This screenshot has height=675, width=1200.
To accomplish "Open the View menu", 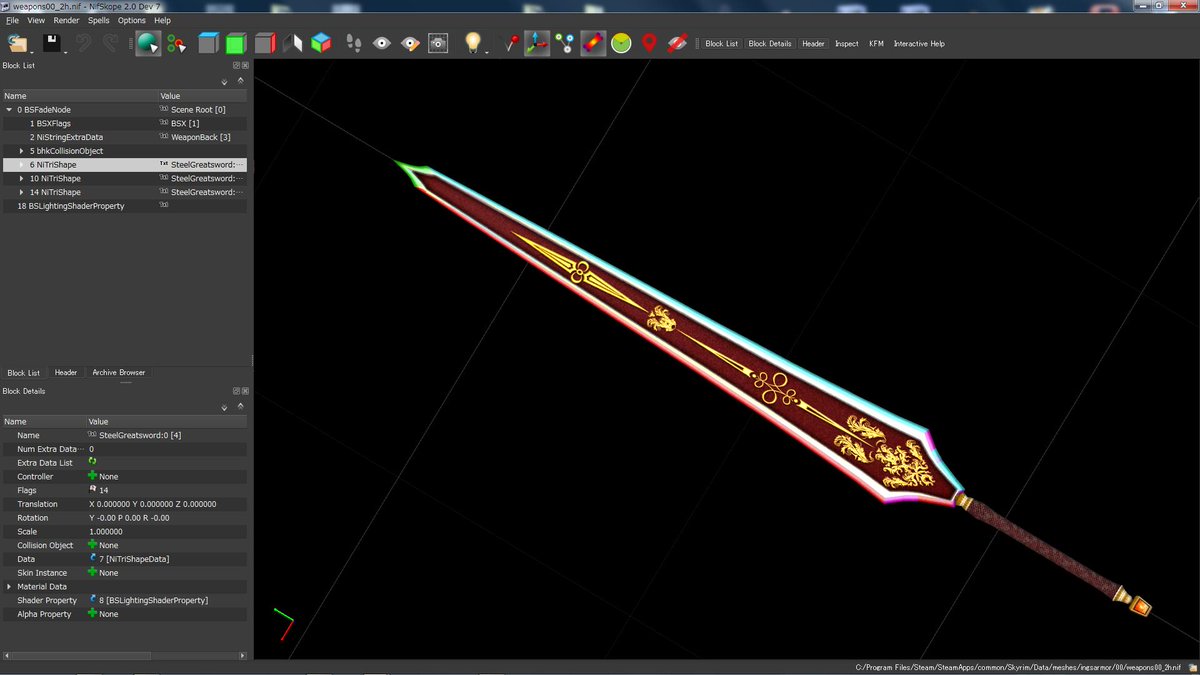I will pos(36,20).
